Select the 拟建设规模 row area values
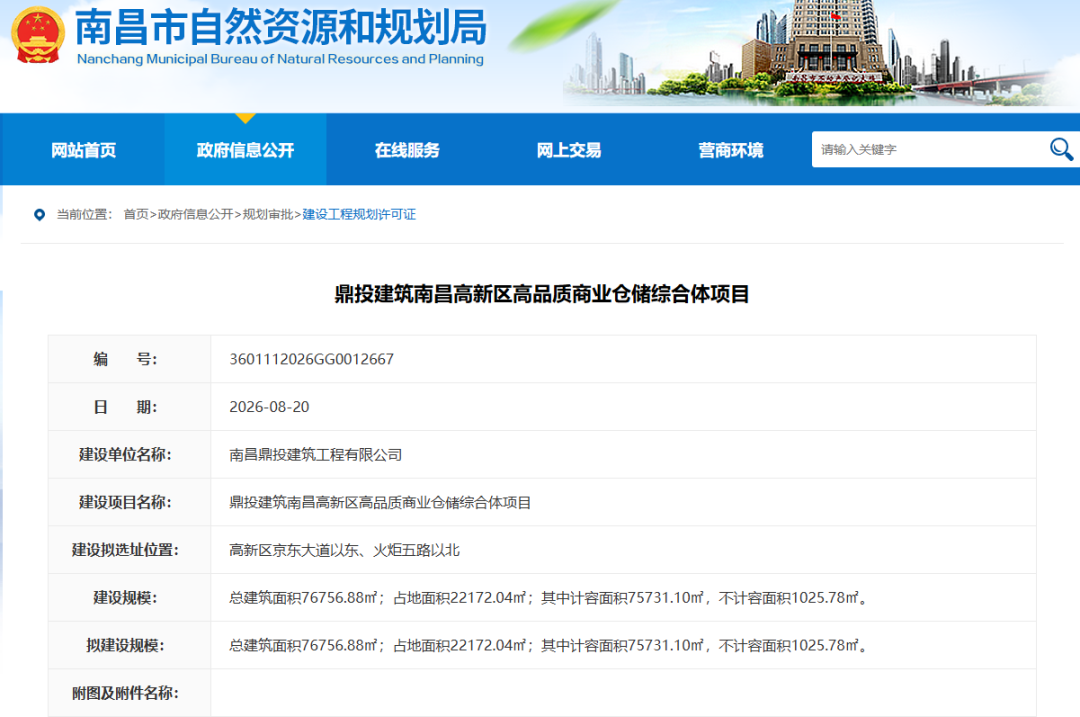 548,645
